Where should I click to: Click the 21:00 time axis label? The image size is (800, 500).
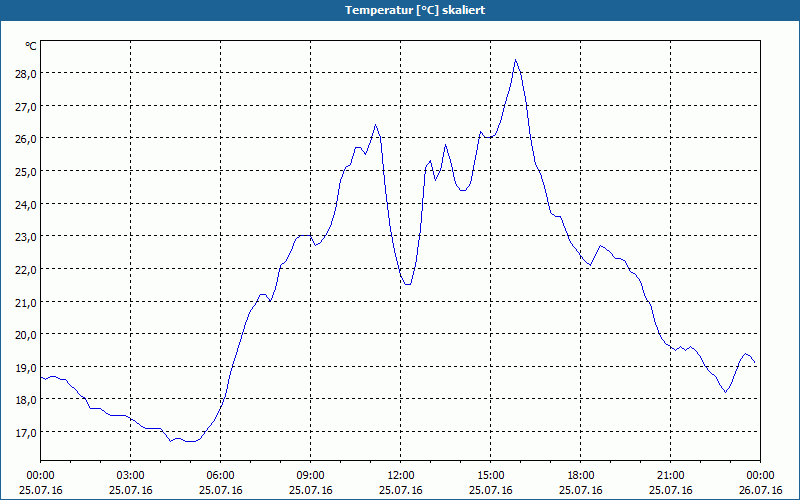[x=670, y=476]
